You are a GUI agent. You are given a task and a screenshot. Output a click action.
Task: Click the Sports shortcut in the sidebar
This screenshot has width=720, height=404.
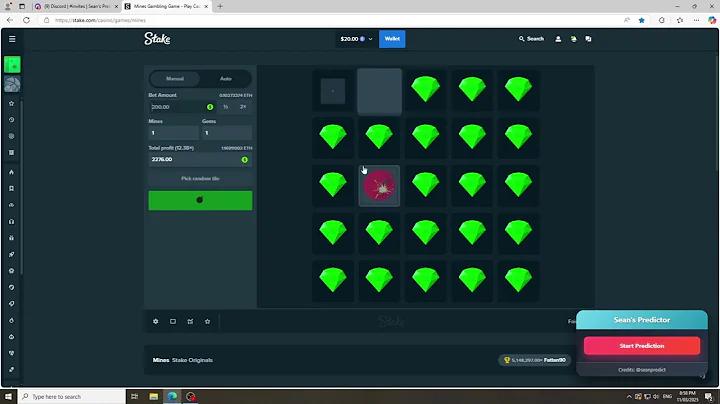click(x=12, y=84)
